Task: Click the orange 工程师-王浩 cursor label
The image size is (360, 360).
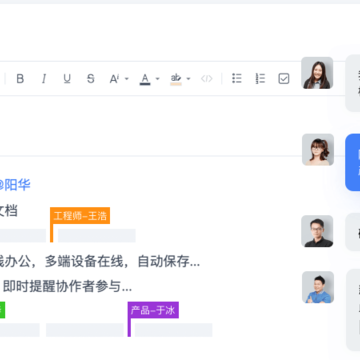Action: [80, 216]
